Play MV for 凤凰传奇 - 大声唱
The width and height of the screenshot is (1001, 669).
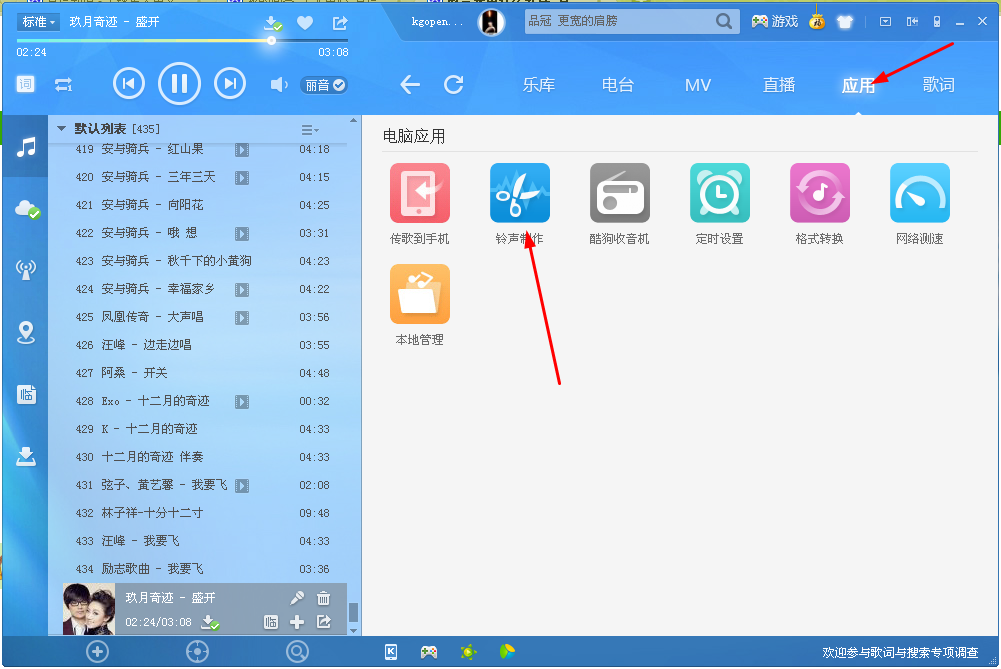242,317
